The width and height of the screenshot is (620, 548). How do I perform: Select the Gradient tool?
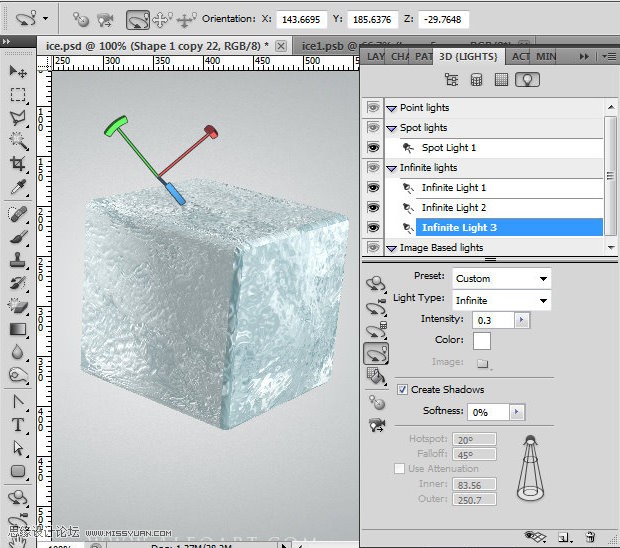pos(18,329)
